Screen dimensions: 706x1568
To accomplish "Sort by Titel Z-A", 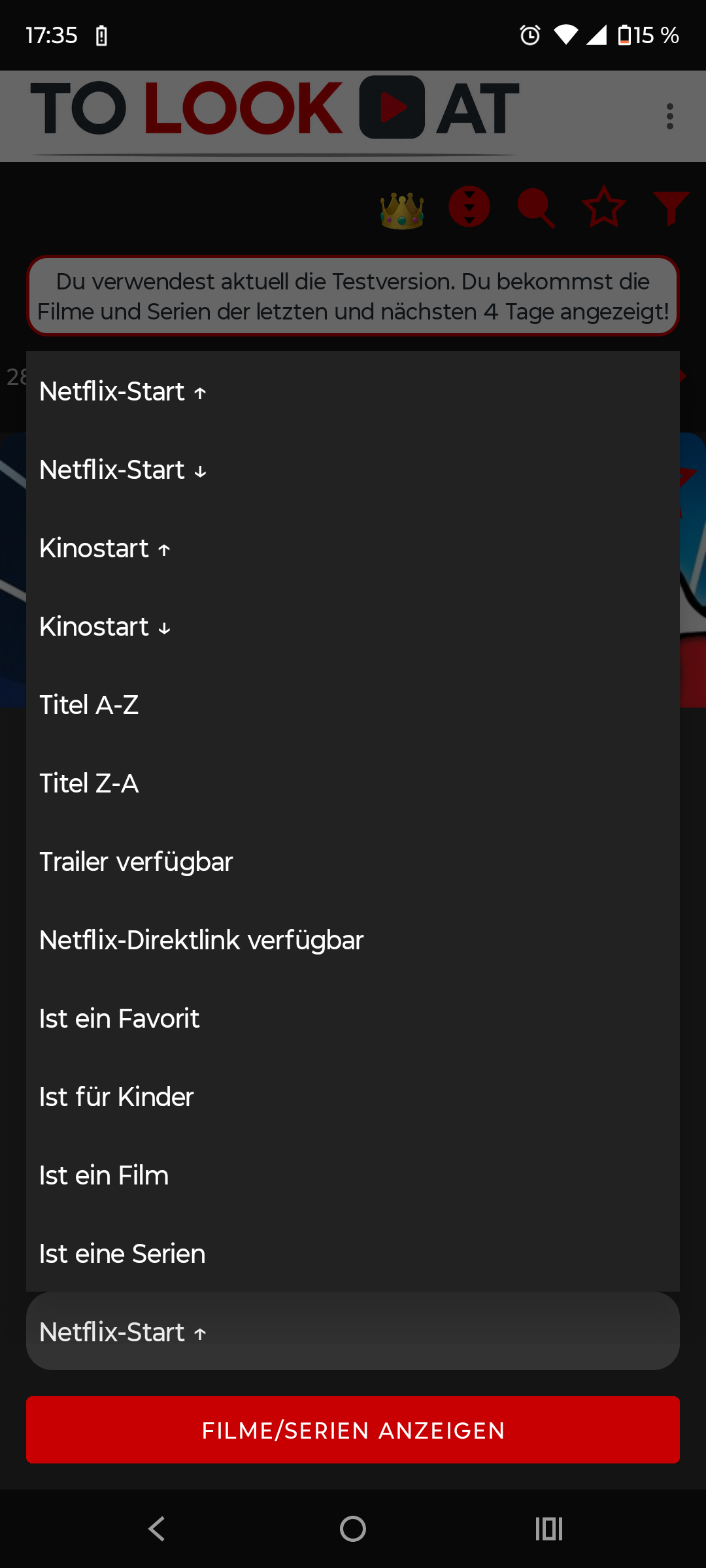I will click(x=353, y=783).
